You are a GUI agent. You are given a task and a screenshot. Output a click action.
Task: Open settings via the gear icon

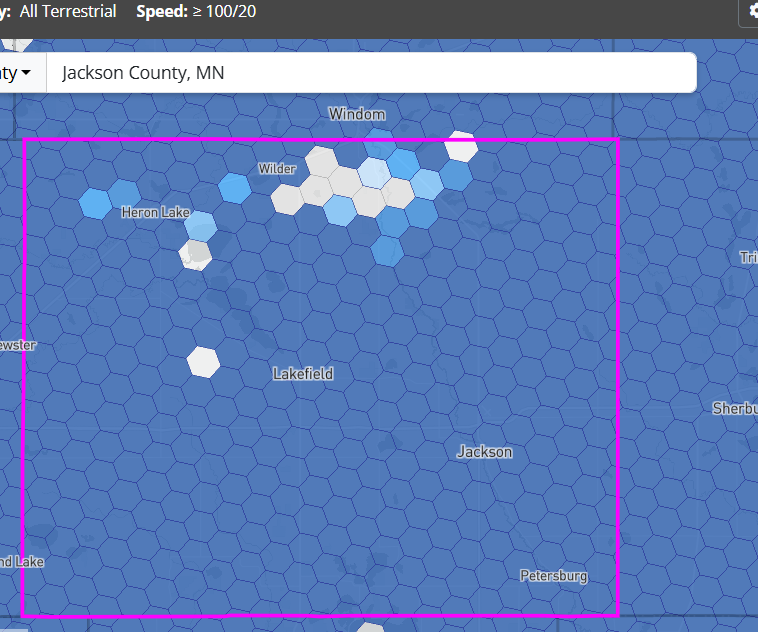[752, 12]
